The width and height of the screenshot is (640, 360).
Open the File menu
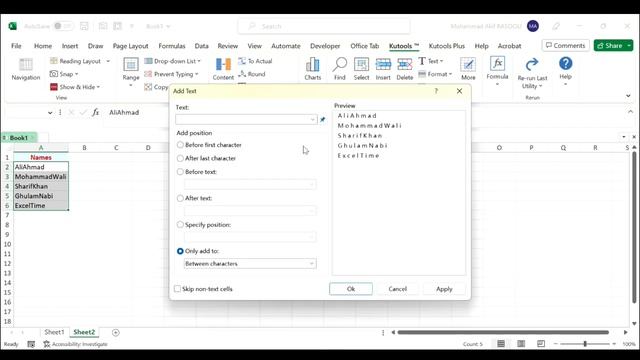[x=16, y=46]
